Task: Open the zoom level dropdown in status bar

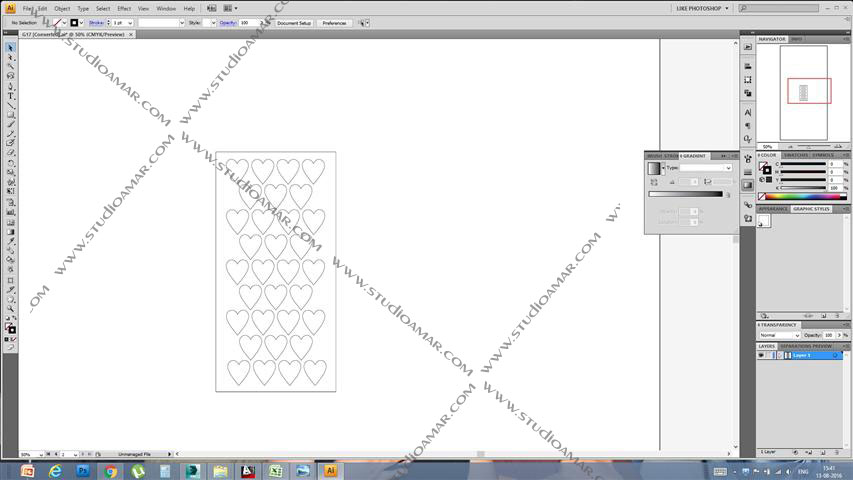Action: coord(41,454)
